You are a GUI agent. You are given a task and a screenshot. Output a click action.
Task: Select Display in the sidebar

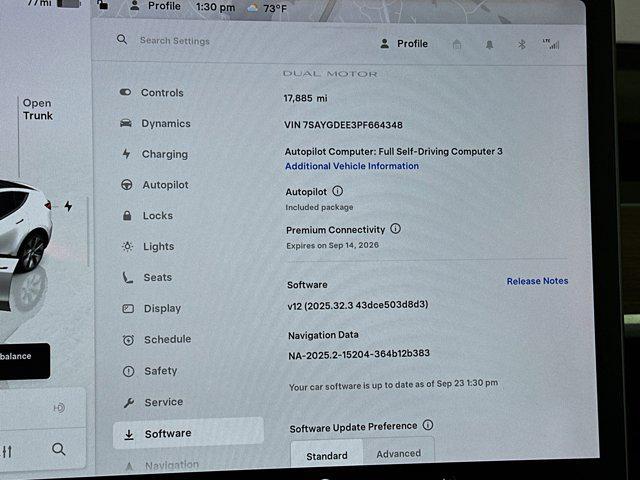coord(152,309)
